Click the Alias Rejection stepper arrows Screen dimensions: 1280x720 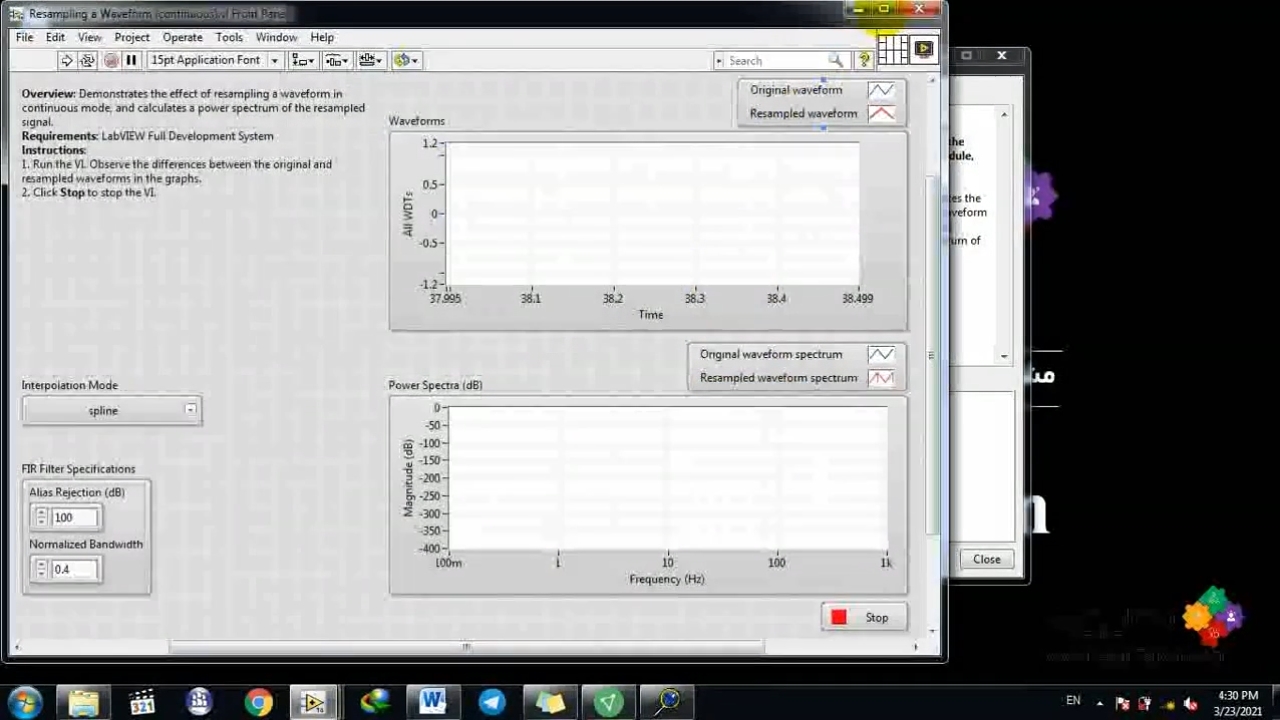(x=41, y=517)
